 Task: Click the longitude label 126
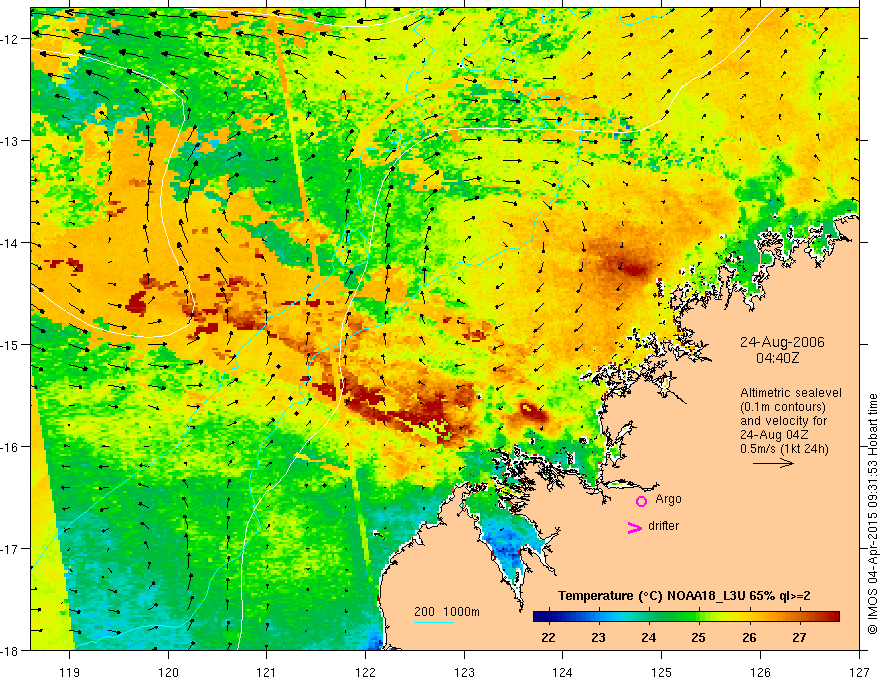point(760,672)
